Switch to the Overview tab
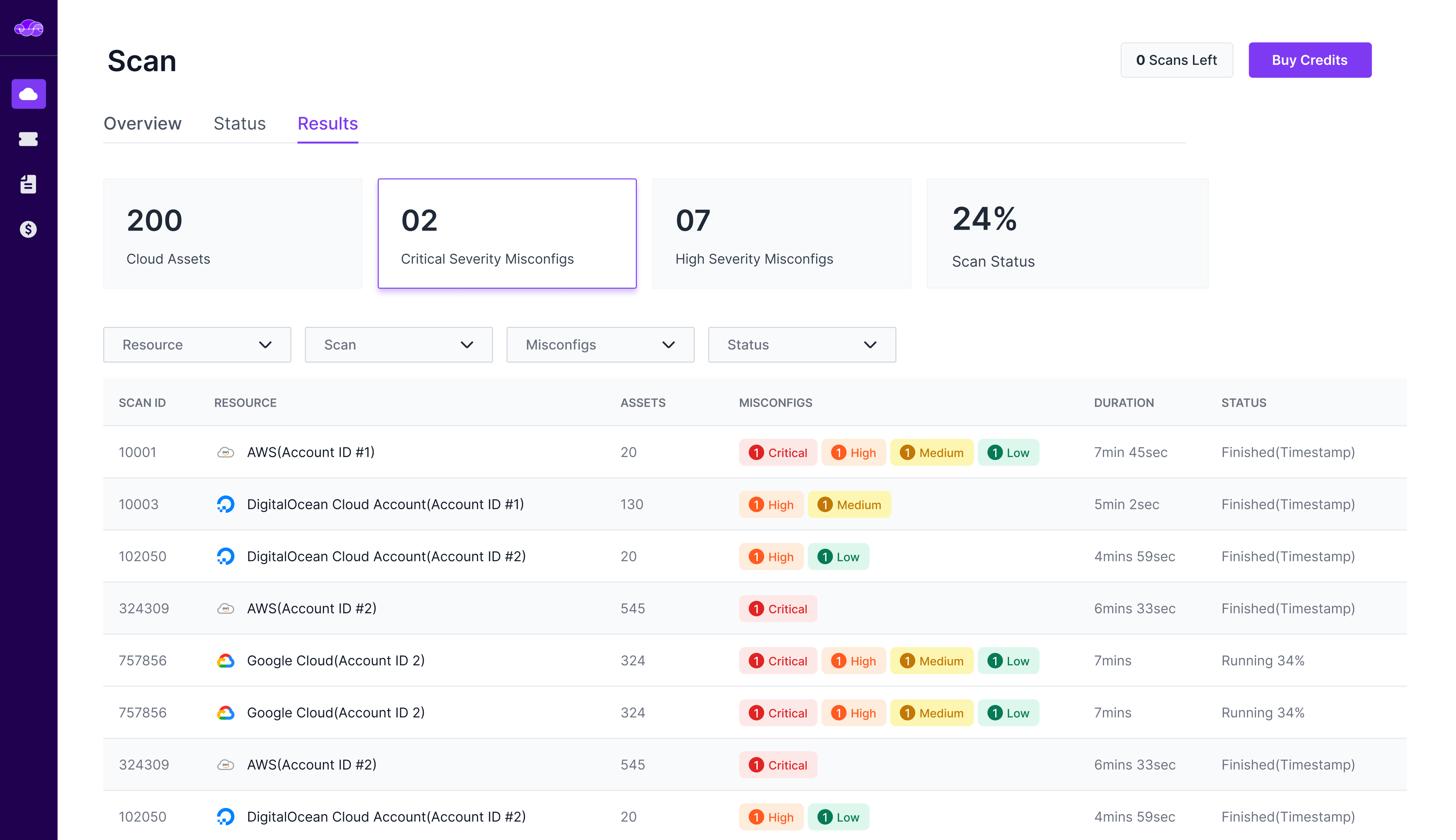 [142, 124]
